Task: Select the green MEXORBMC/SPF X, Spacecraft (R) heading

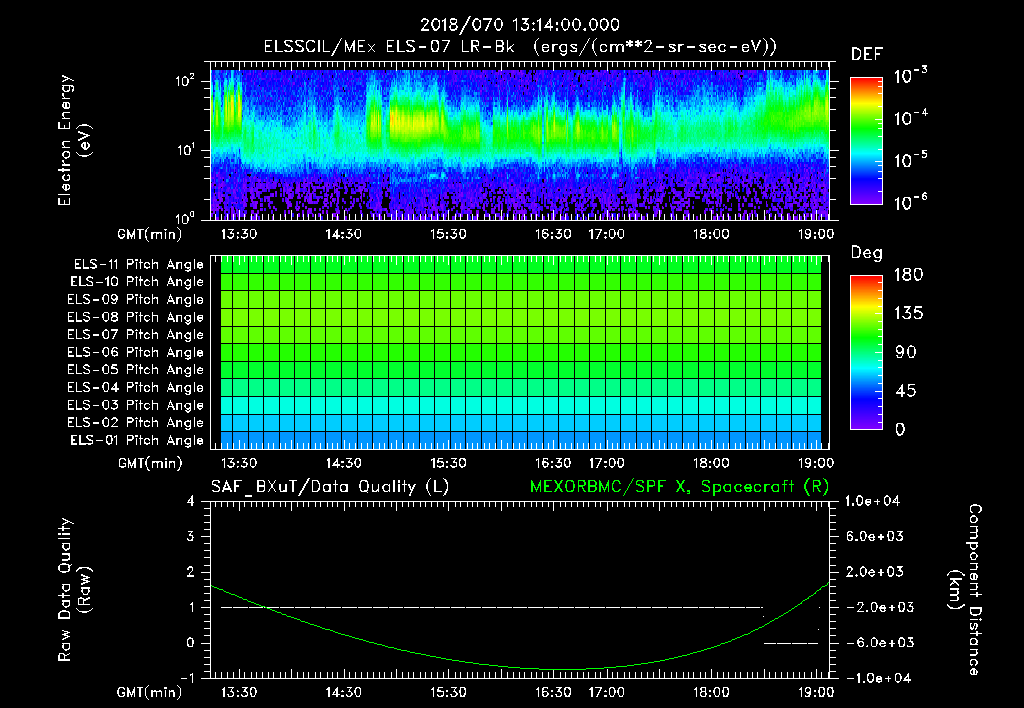Action: click(679, 487)
